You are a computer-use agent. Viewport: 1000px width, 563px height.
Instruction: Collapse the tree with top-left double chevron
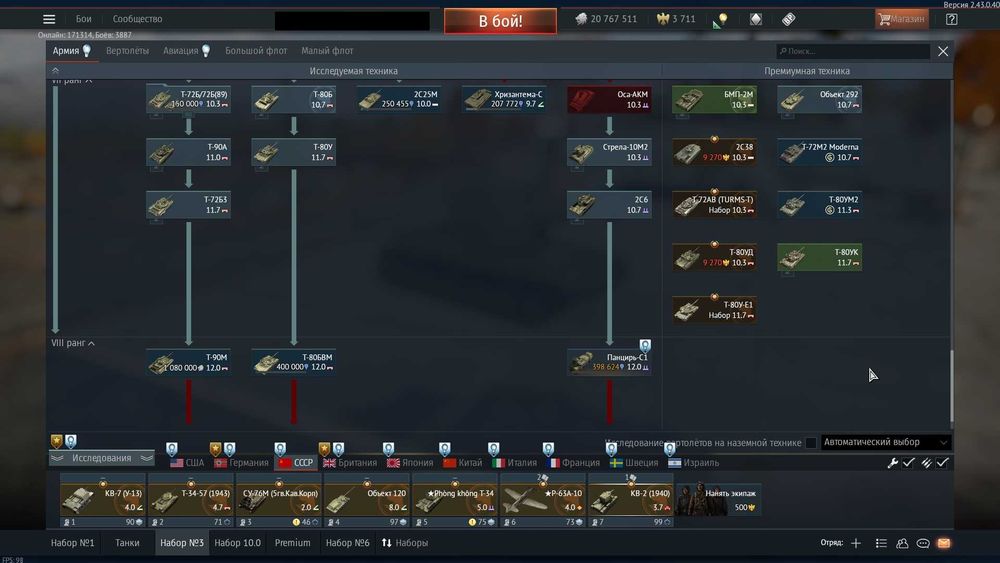coord(55,71)
